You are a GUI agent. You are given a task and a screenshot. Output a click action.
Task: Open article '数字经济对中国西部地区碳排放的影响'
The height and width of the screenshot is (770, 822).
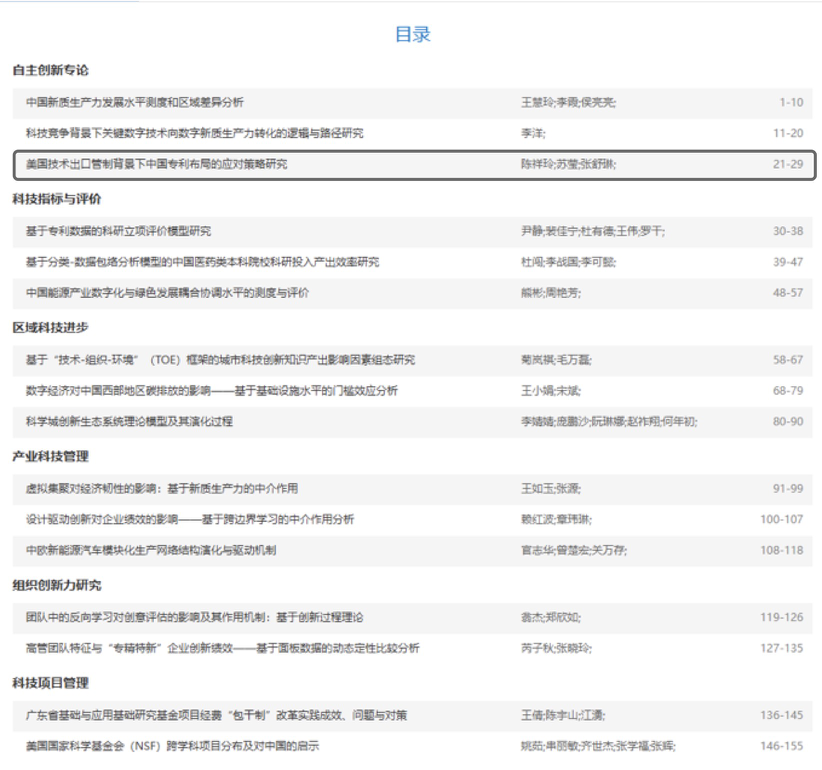[211, 391]
